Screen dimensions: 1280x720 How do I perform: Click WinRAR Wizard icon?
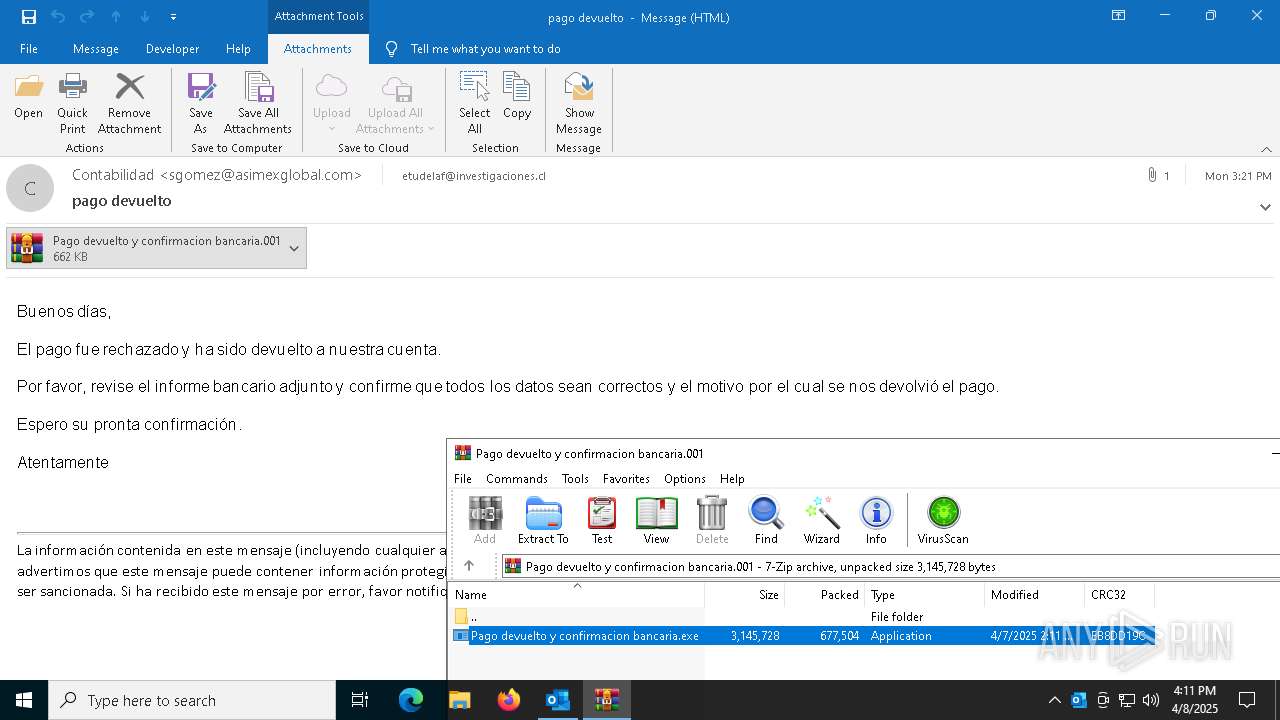click(822, 520)
